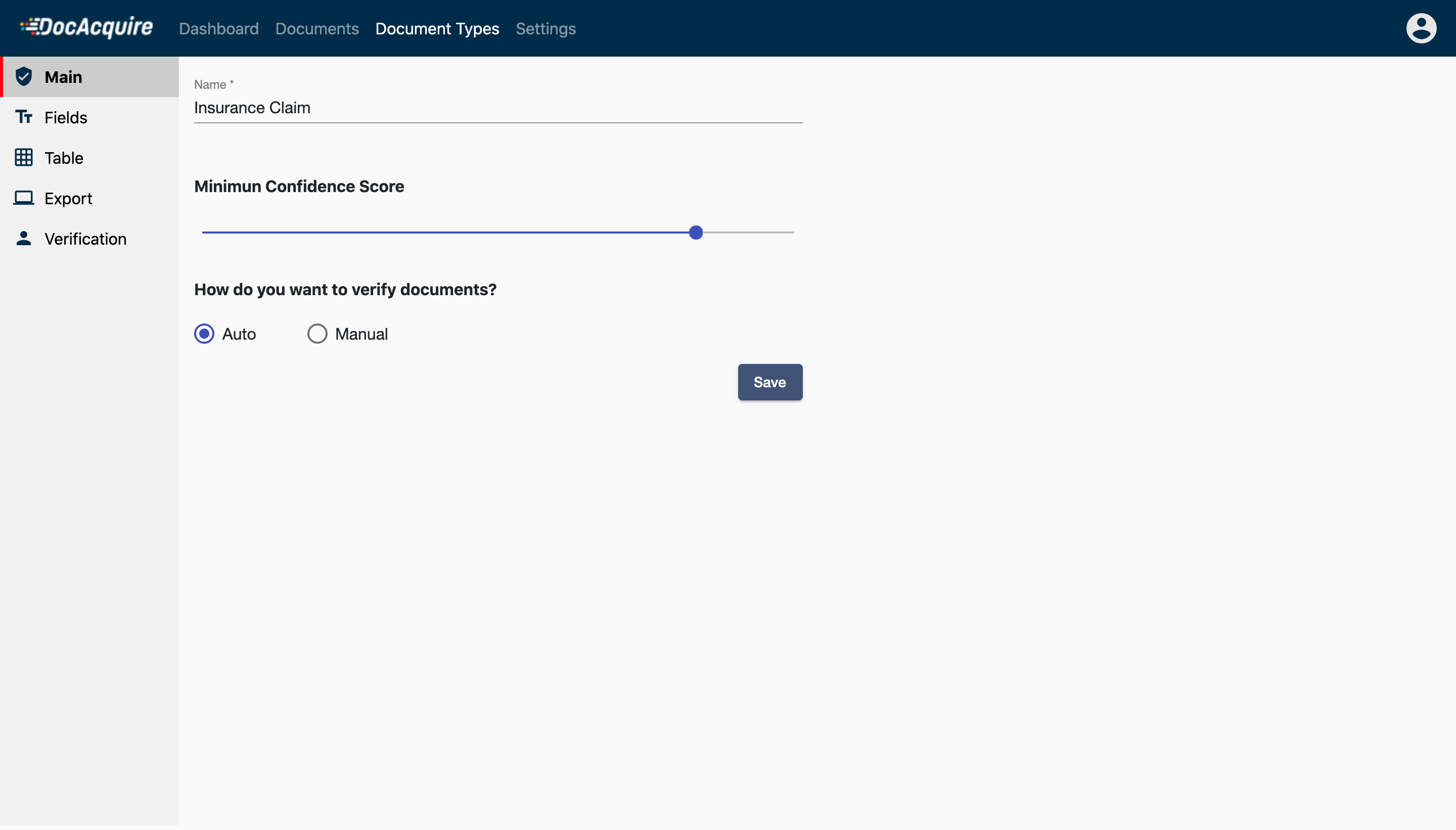Open the Settings page
Image resolution: width=1456 pixels, height=830 pixels.
(545, 28)
